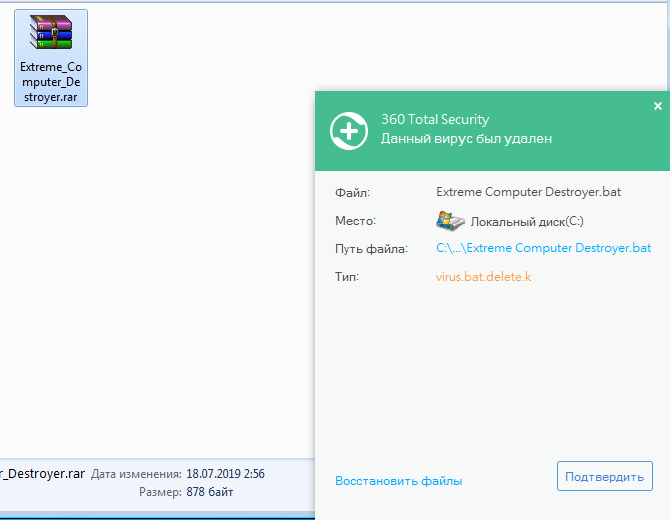Click the Подтвердить button
Image resolution: width=670 pixels, height=520 pixels.
(605, 476)
